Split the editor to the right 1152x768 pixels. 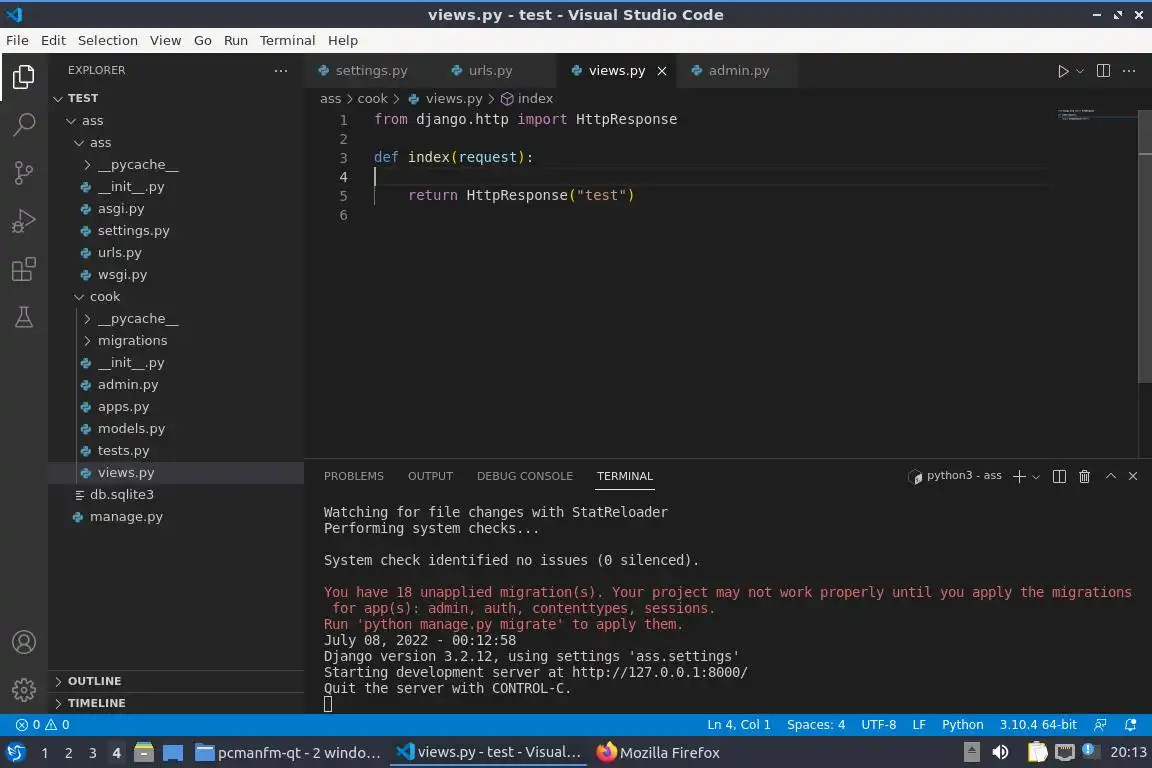coord(1103,71)
